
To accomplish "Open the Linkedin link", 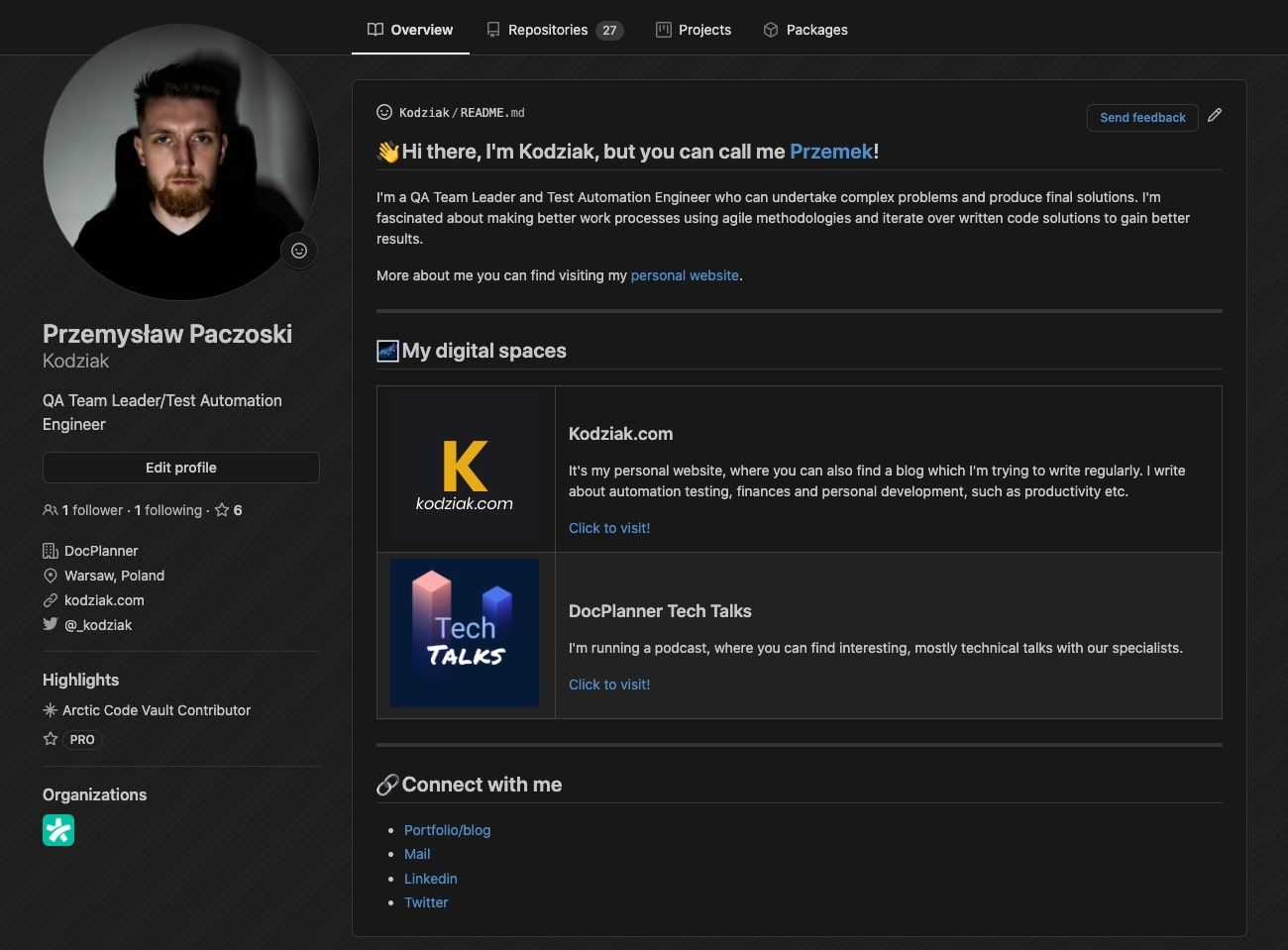I will pyautogui.click(x=431, y=879).
